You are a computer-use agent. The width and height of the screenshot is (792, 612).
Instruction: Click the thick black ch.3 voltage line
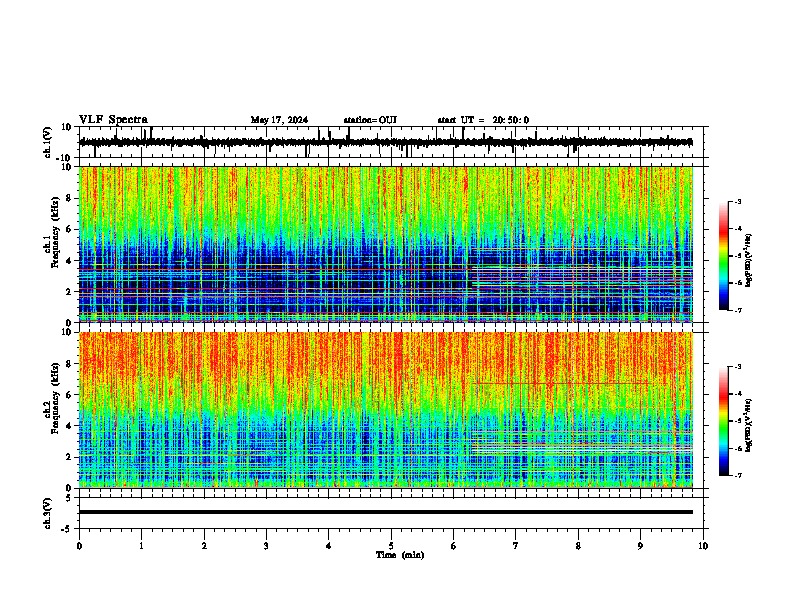pos(386,512)
